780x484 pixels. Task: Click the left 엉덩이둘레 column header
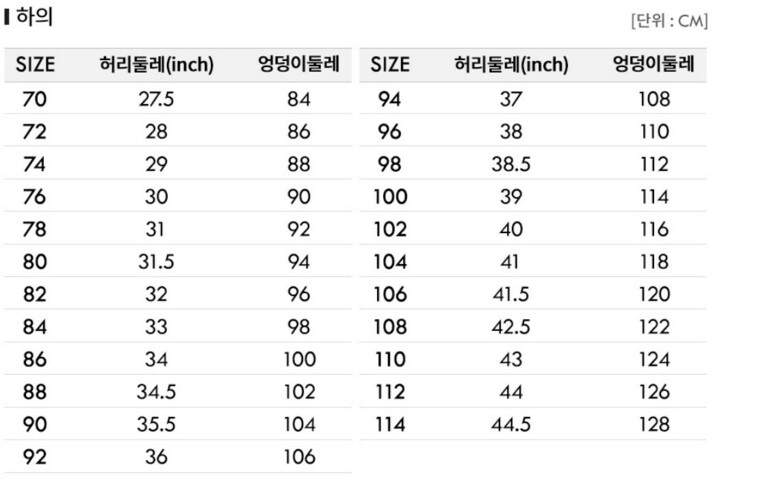pos(299,66)
